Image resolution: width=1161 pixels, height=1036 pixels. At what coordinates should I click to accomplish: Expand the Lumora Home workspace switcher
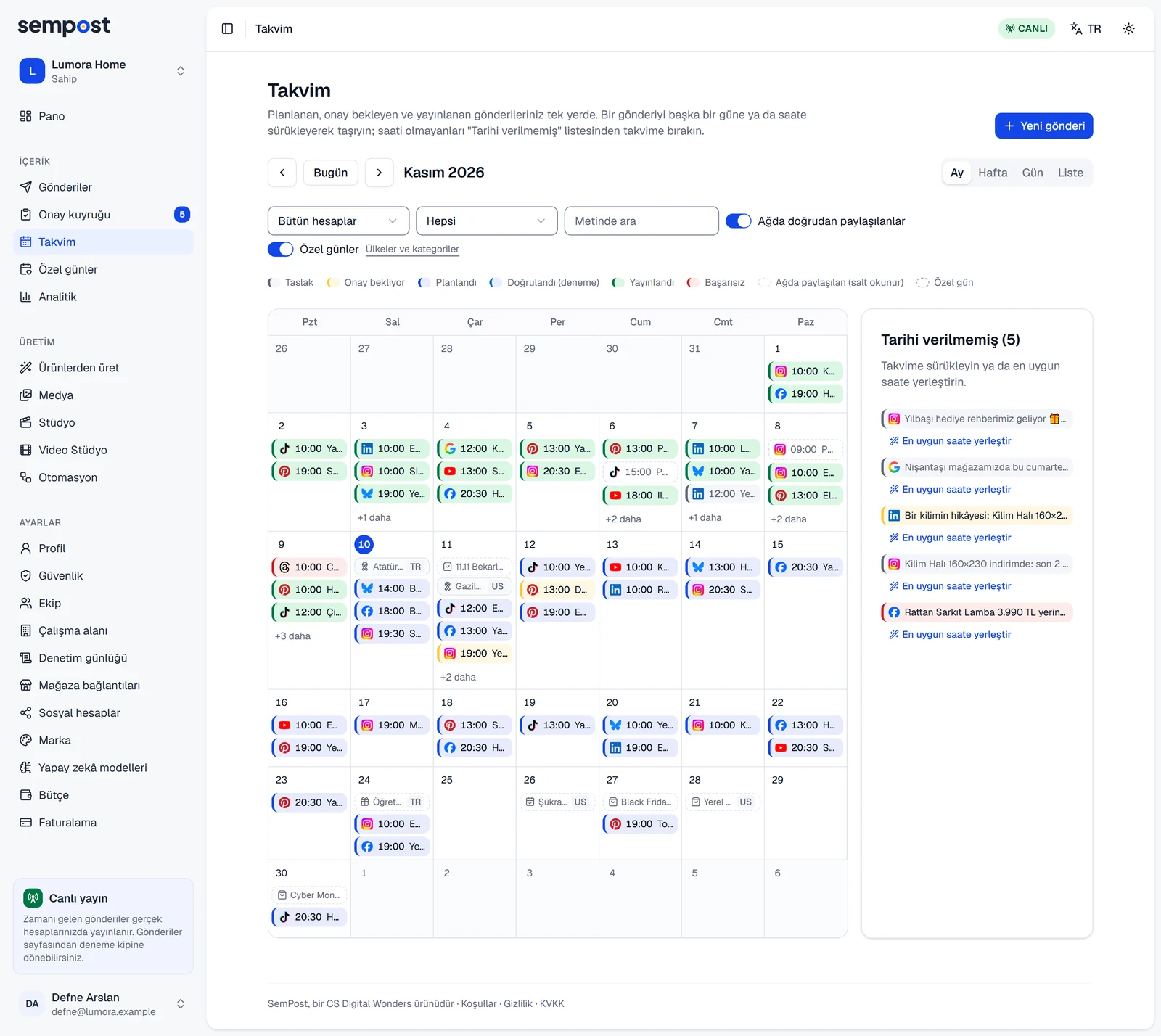[103, 71]
